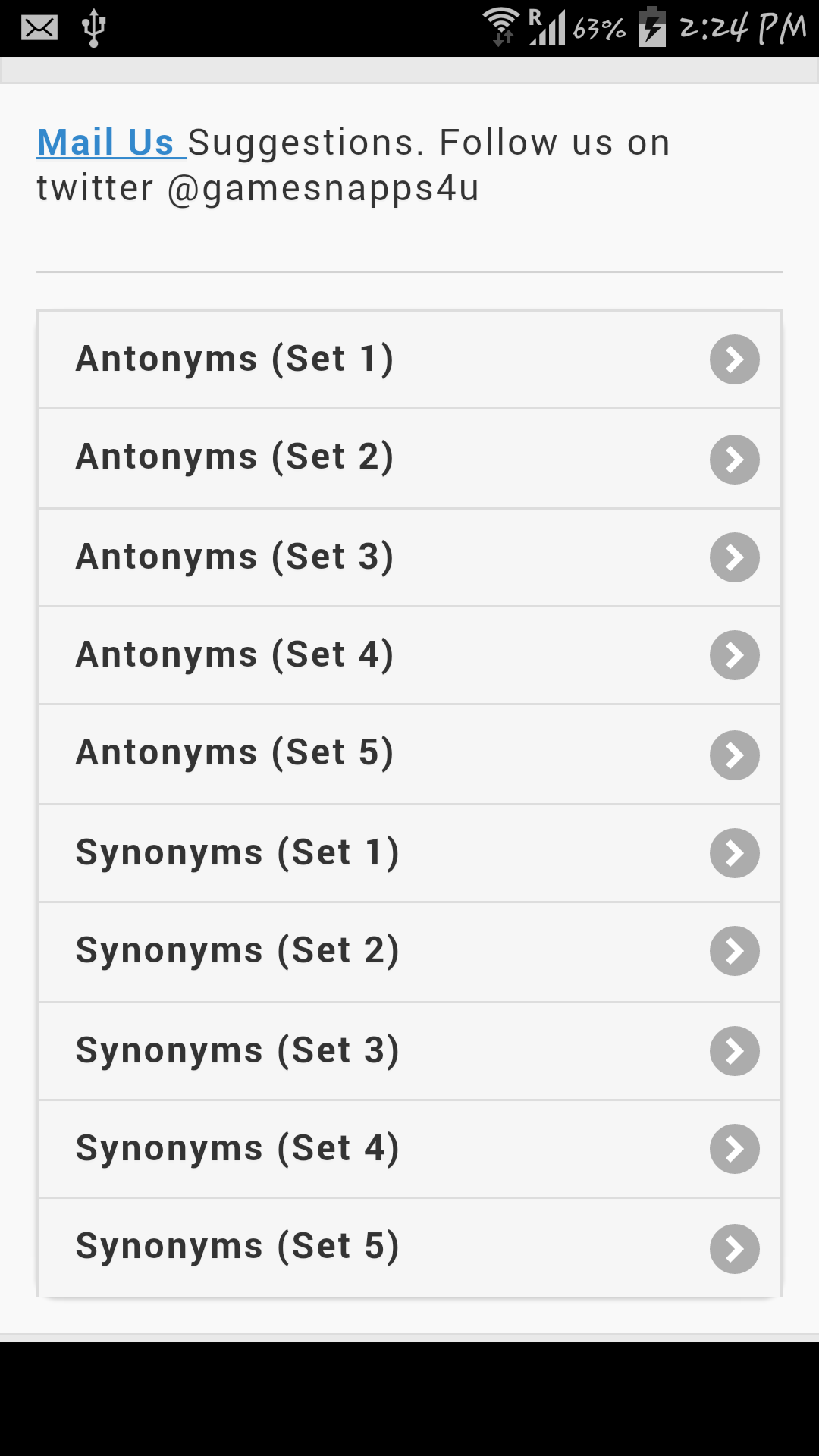
Task: Open Antonyms (Set 3) quiz
Action: pos(235,557)
